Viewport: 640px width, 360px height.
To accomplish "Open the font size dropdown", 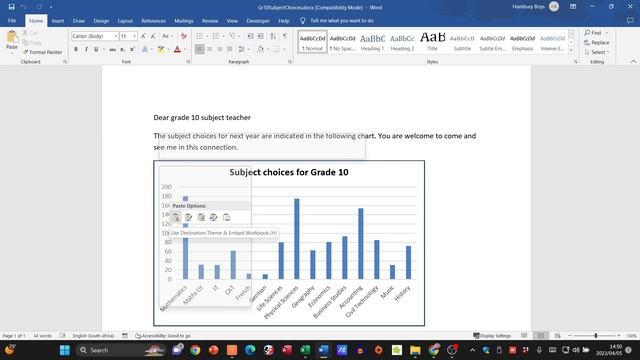I will (x=134, y=36).
